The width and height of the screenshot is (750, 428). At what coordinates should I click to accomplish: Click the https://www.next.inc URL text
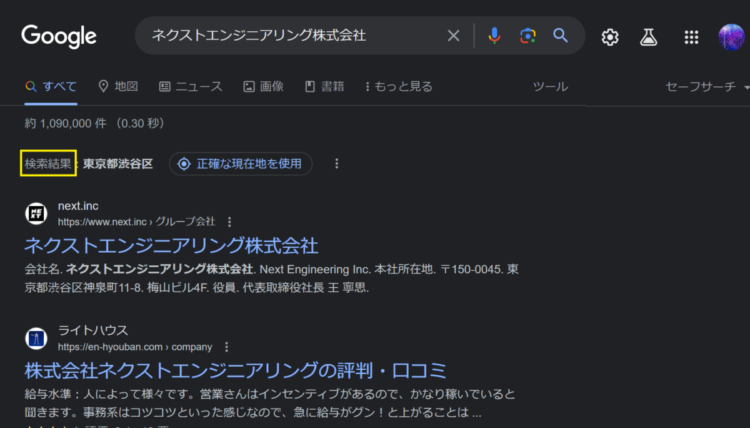[x=102, y=222]
